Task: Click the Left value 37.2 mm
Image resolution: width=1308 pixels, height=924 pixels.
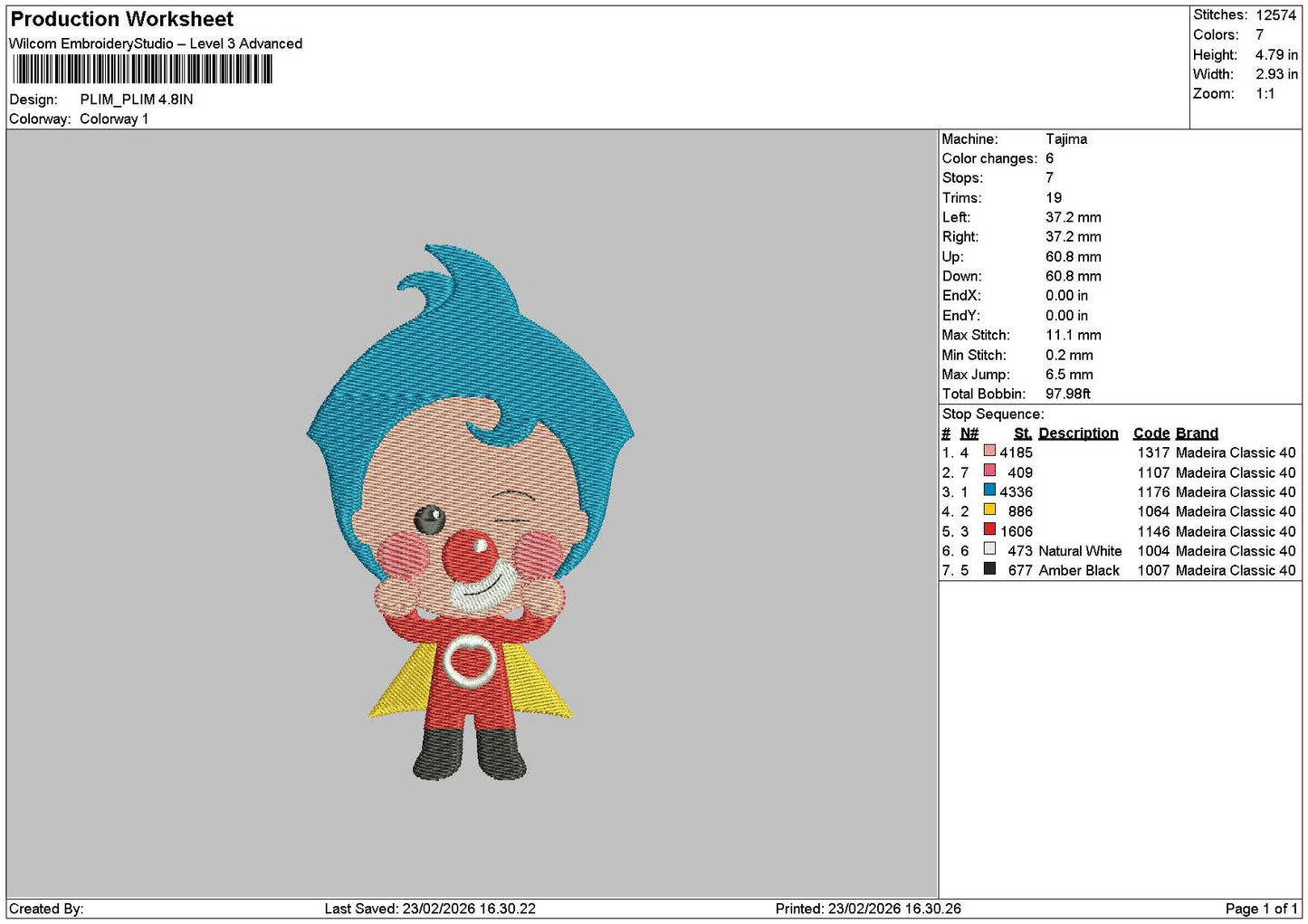Action: pyautogui.click(x=1074, y=218)
